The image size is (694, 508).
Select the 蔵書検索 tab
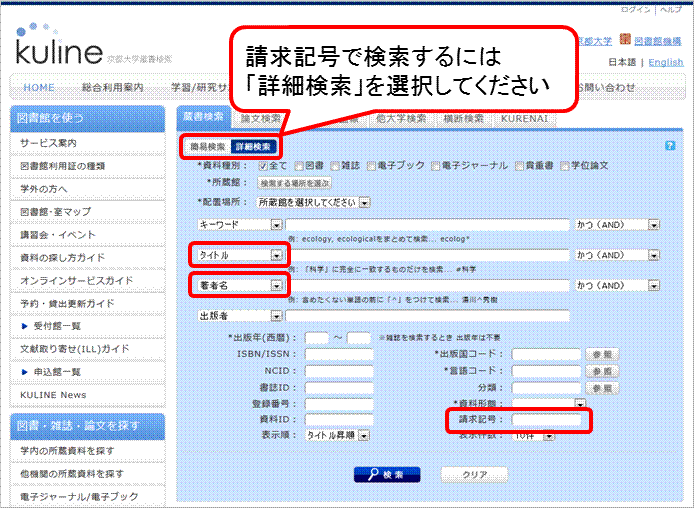click(204, 117)
